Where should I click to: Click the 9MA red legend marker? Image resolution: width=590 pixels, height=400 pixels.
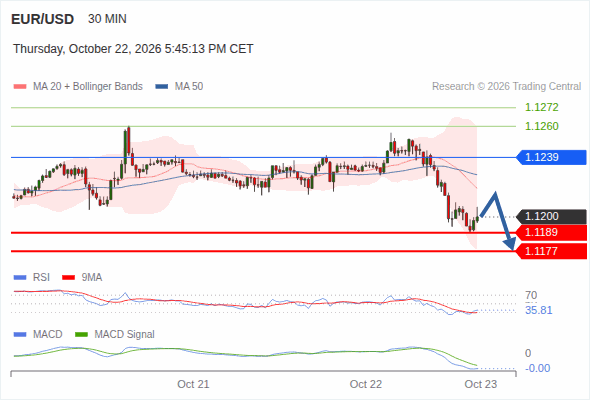click(68, 278)
